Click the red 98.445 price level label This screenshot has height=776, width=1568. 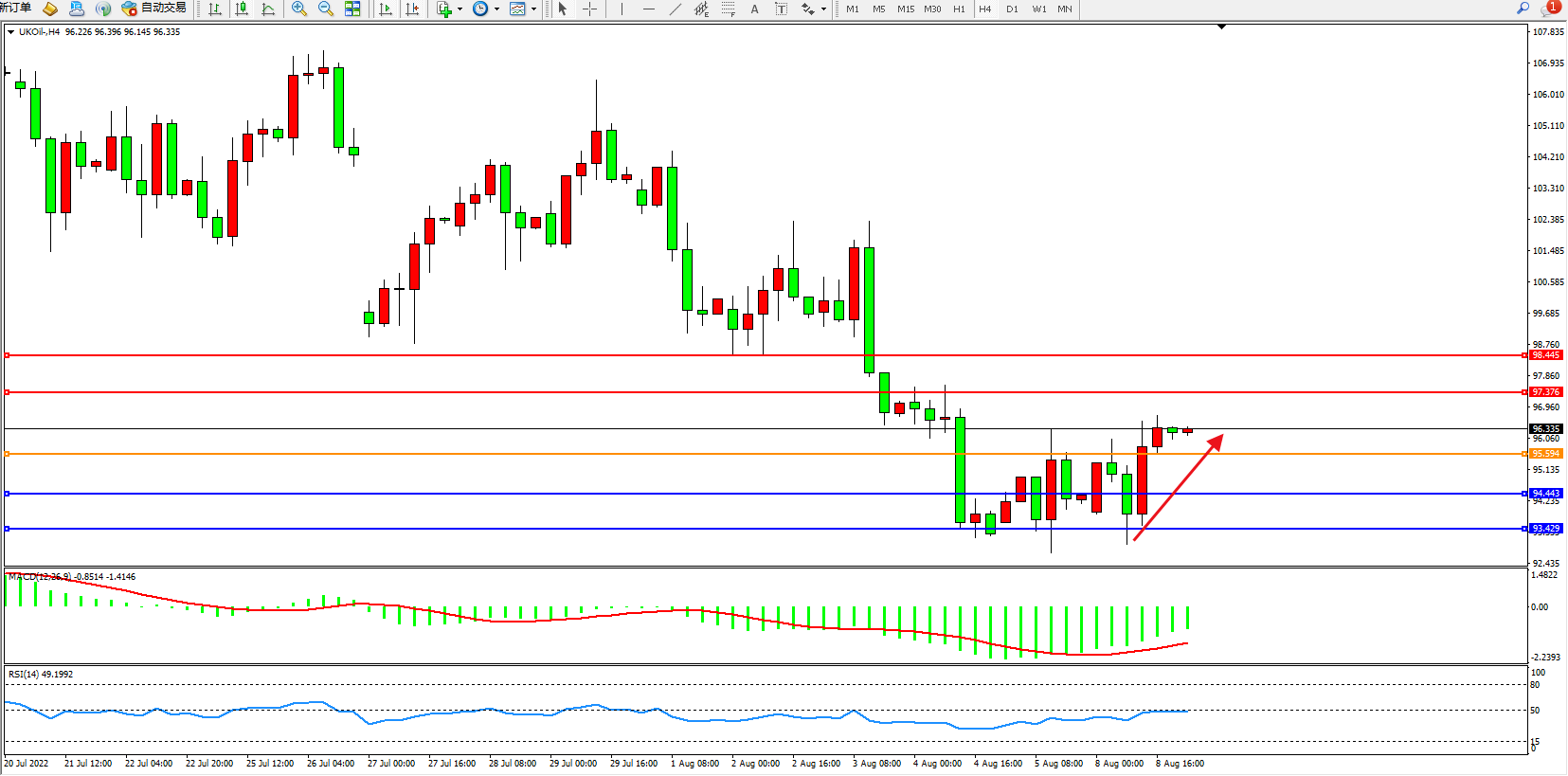(x=1545, y=355)
